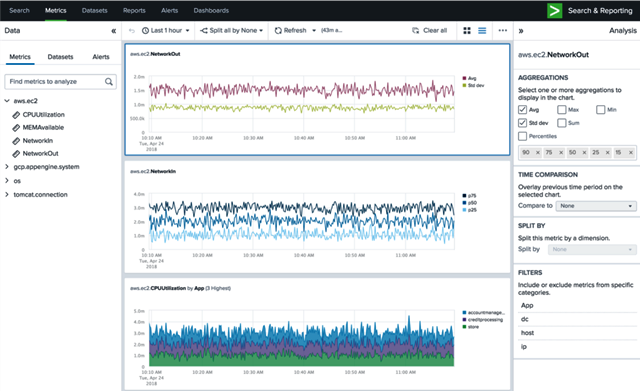Collapse the aws.ec2 tree node
640x391 pixels.
pos(7,101)
